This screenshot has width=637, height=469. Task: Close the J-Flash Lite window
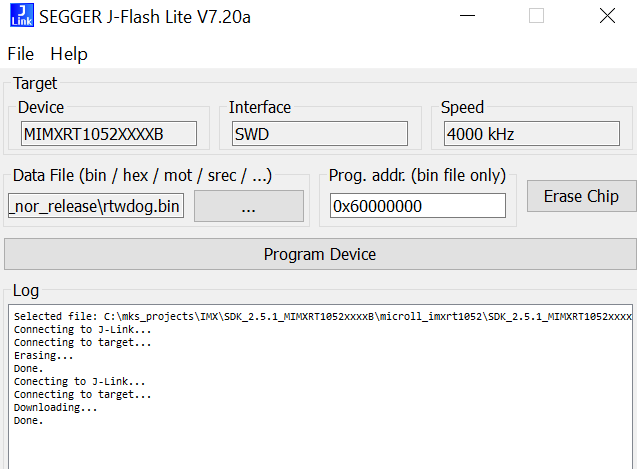607,16
